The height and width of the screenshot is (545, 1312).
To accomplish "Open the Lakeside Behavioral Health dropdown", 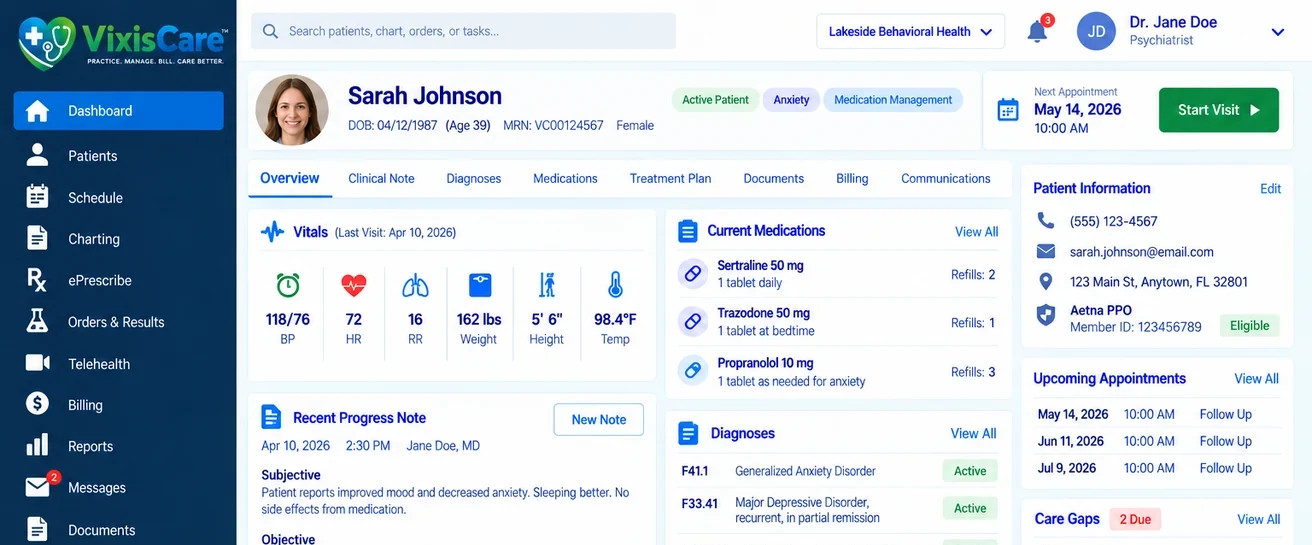I will [x=910, y=32].
